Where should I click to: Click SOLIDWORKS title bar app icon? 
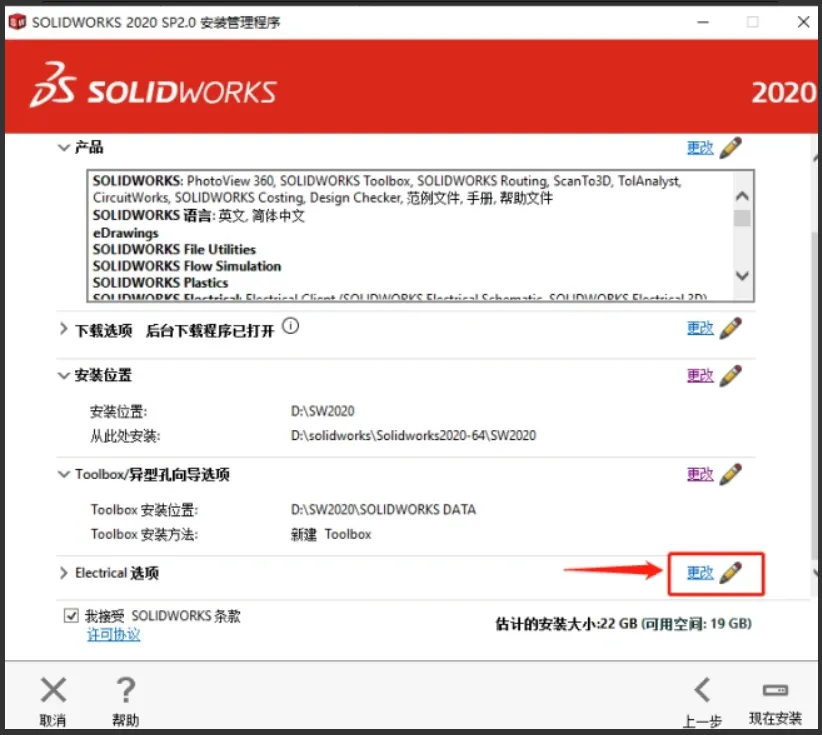click(17, 22)
